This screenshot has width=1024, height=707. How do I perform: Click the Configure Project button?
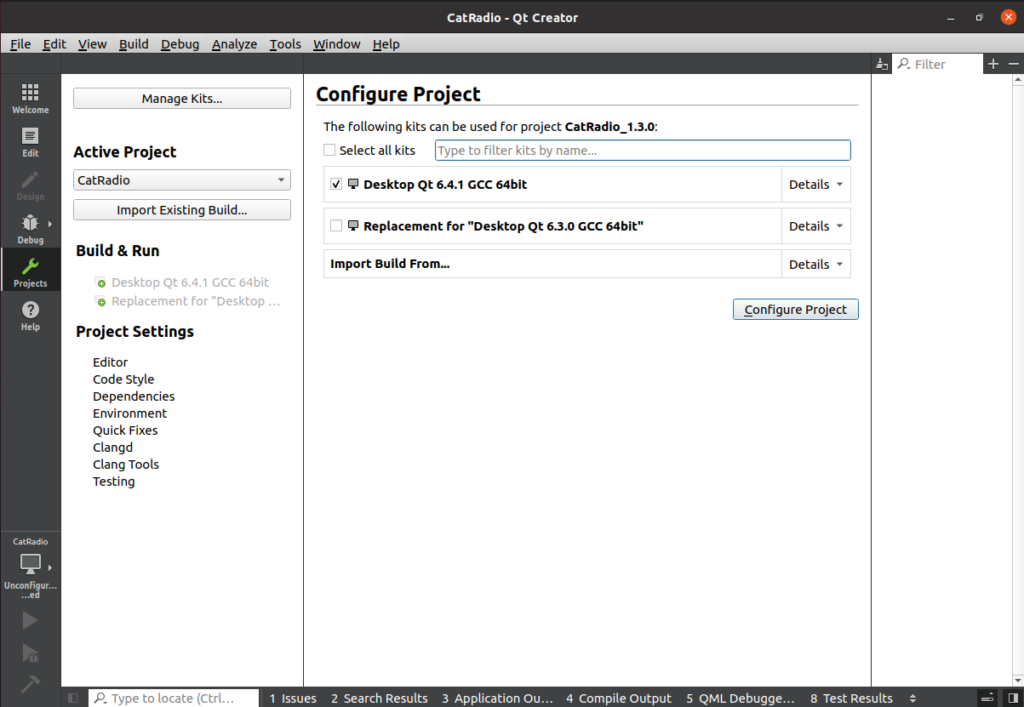795,309
